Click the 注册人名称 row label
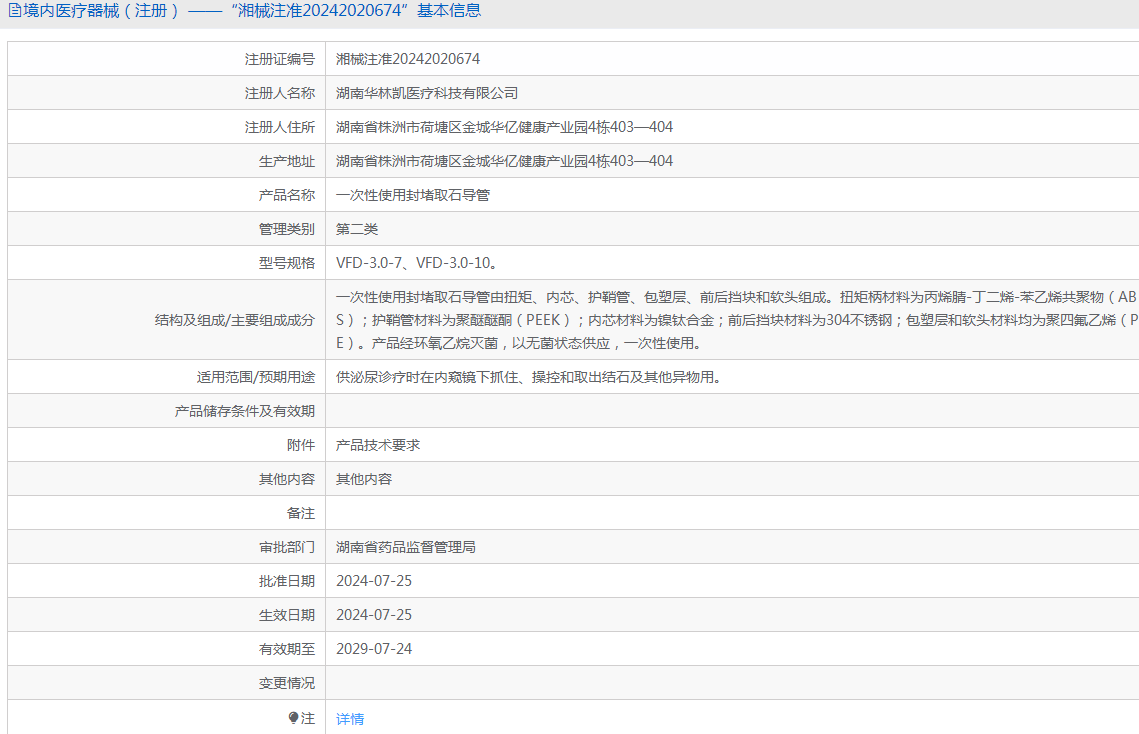This screenshot has width=1139, height=734. point(280,93)
